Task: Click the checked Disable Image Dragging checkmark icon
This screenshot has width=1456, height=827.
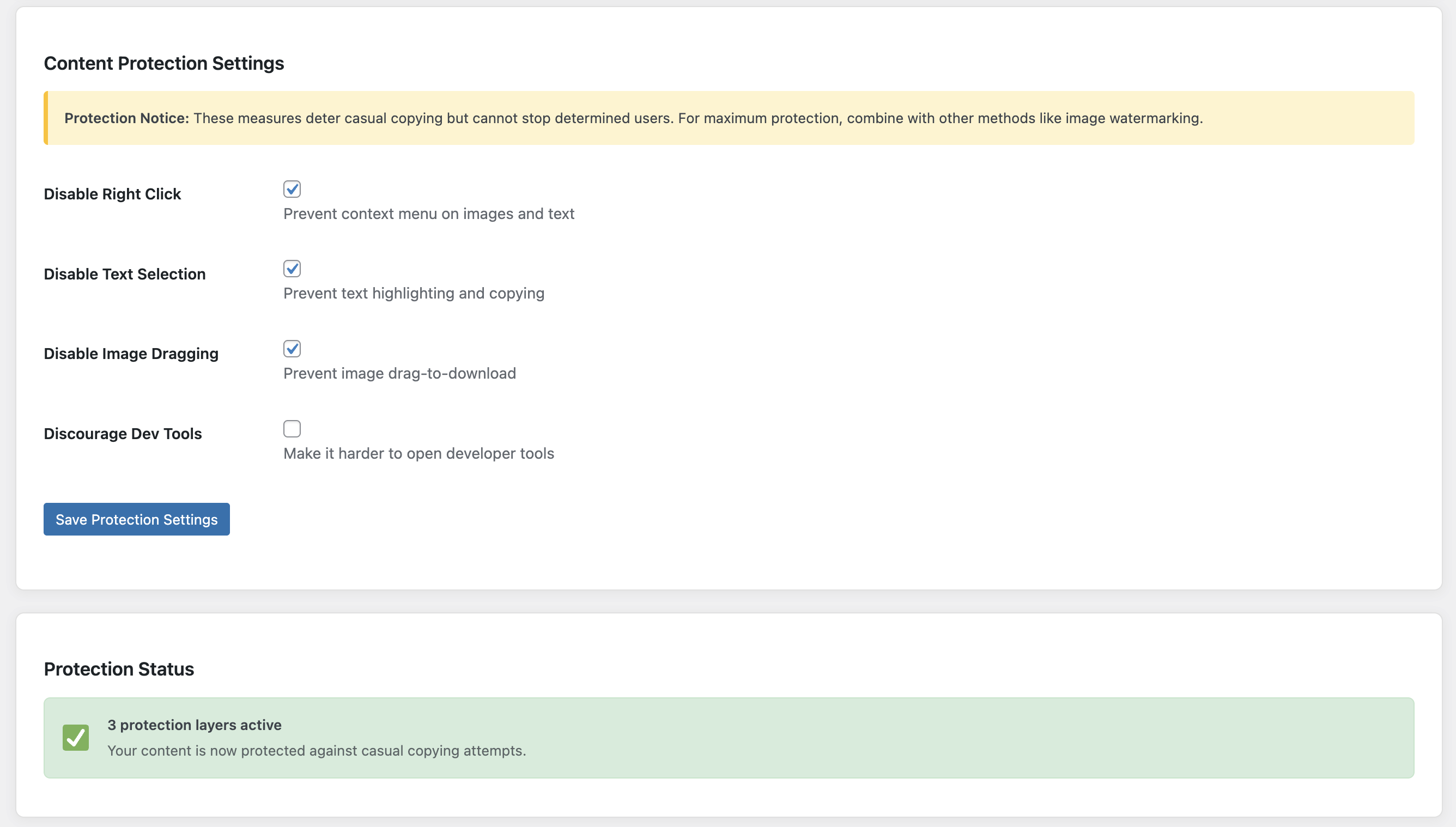Action: (x=292, y=349)
